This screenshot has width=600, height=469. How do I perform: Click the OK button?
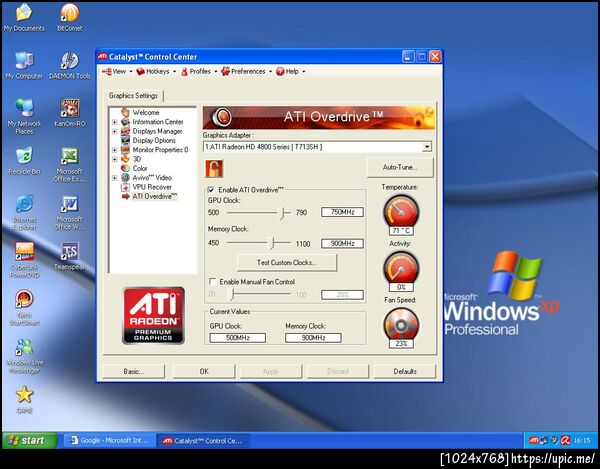point(204,371)
